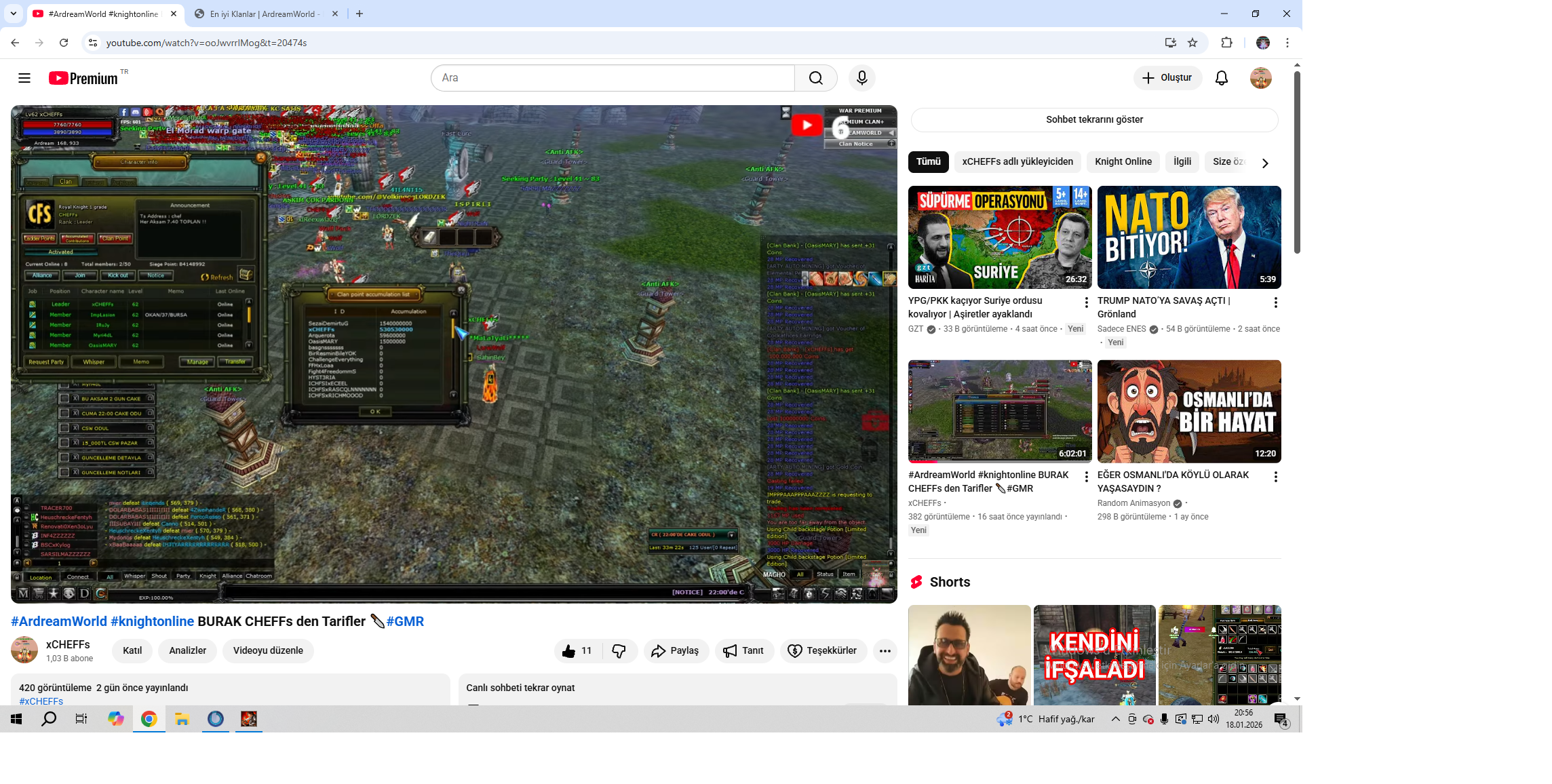Click the Teşekkürler button

(823, 650)
